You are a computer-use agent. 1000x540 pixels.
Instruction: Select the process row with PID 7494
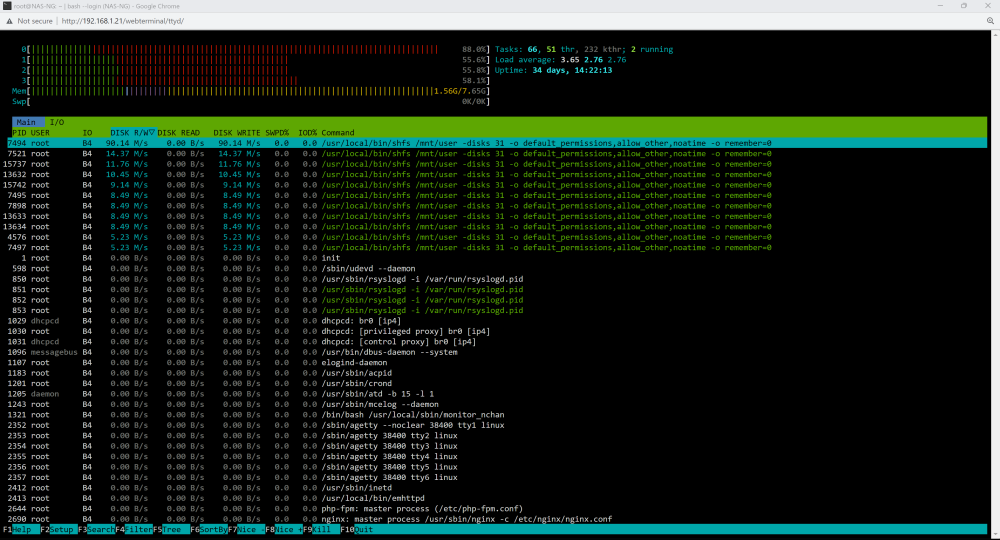click(x=497, y=143)
